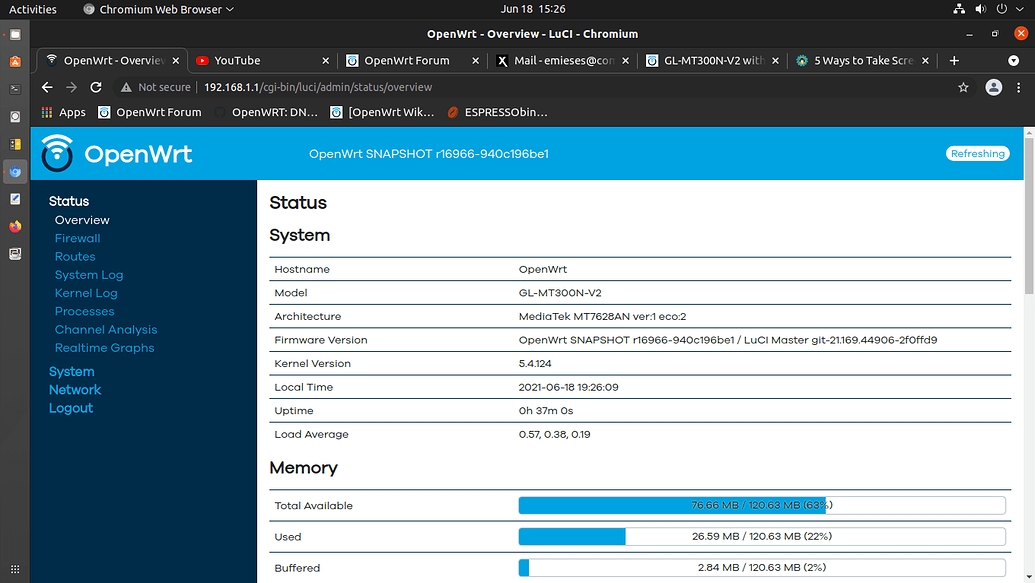Open the Chromium profile avatar
The width and height of the screenshot is (1035, 583).
click(x=993, y=87)
